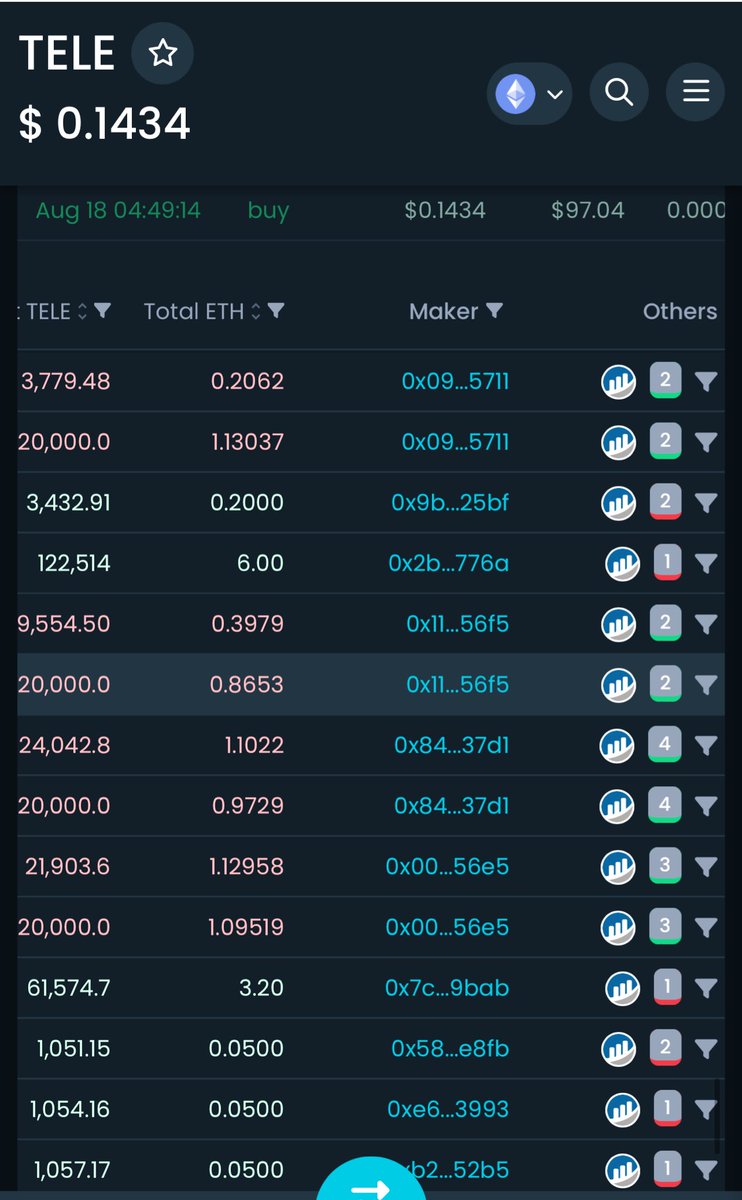Click the $97.04 trade value
This screenshot has height=1200, width=742.
point(588,210)
